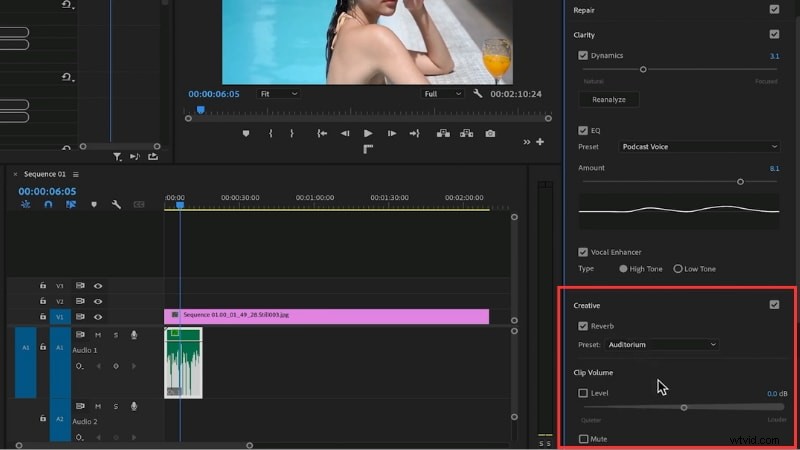Click the filter funnel icon in the source panel
This screenshot has width=800, height=450.
click(x=117, y=157)
